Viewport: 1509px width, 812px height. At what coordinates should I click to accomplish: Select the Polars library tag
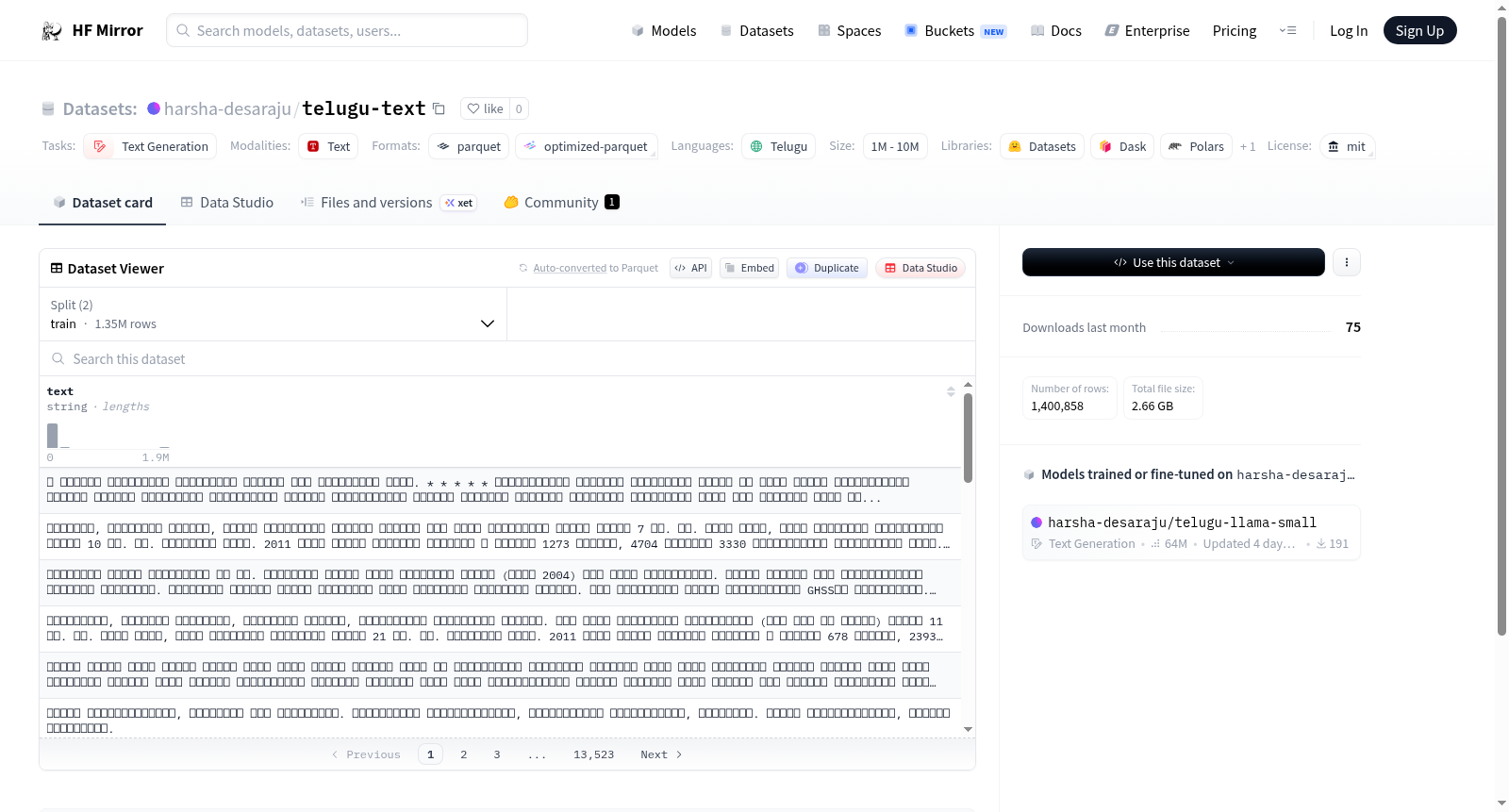[1196, 146]
